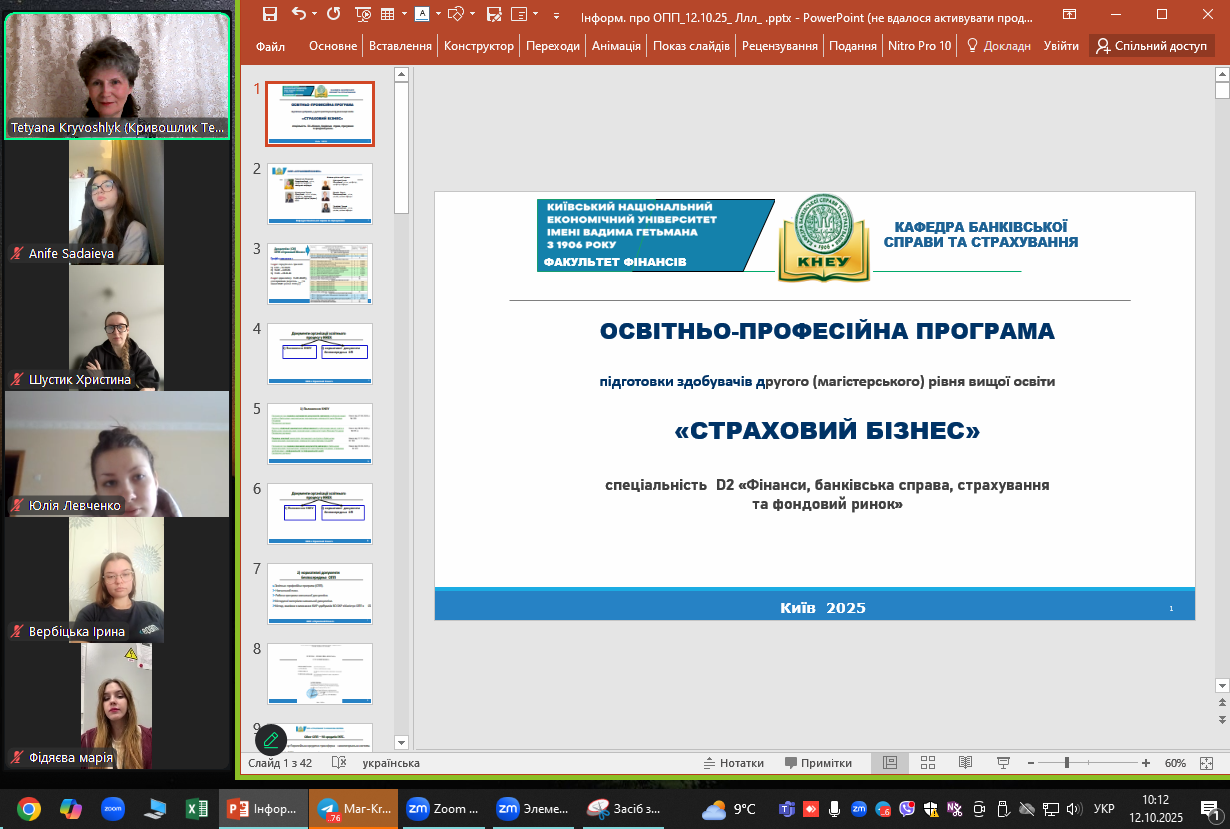Start slideshow from beginning icon
Image resolution: width=1230 pixels, height=829 pixels.
(x=363, y=14)
